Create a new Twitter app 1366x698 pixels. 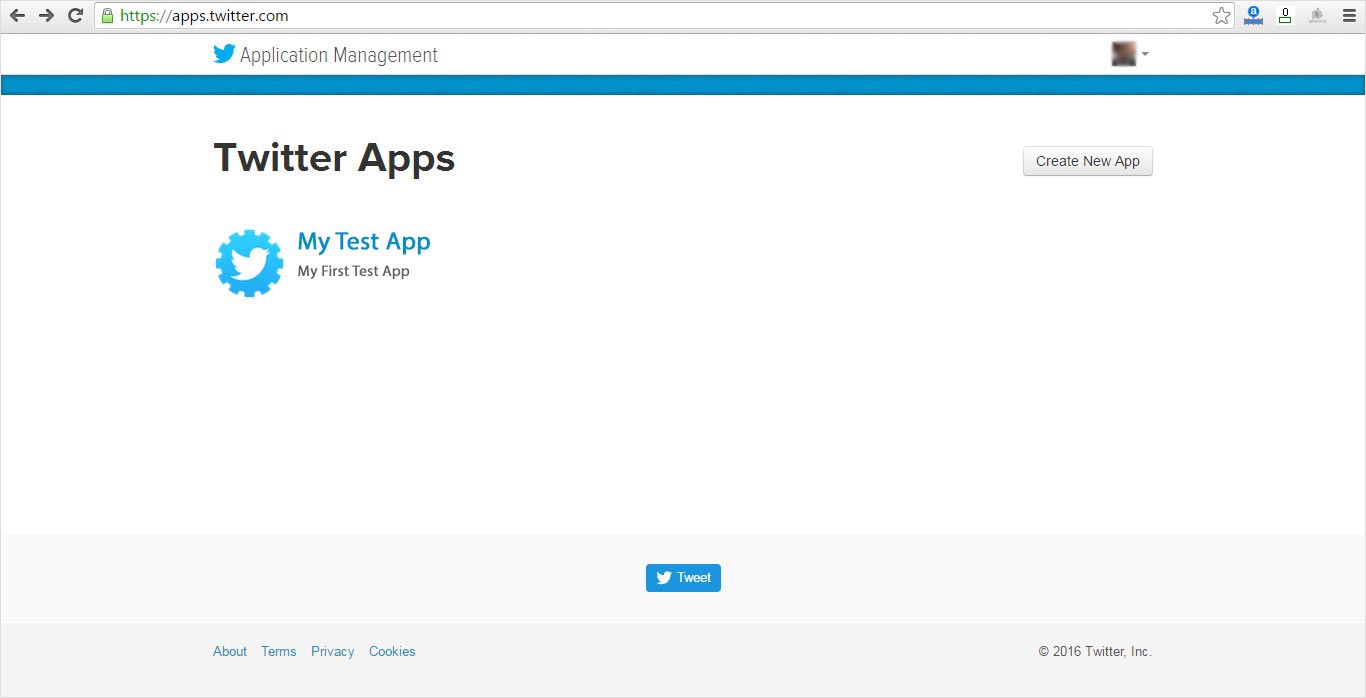[x=1088, y=161]
